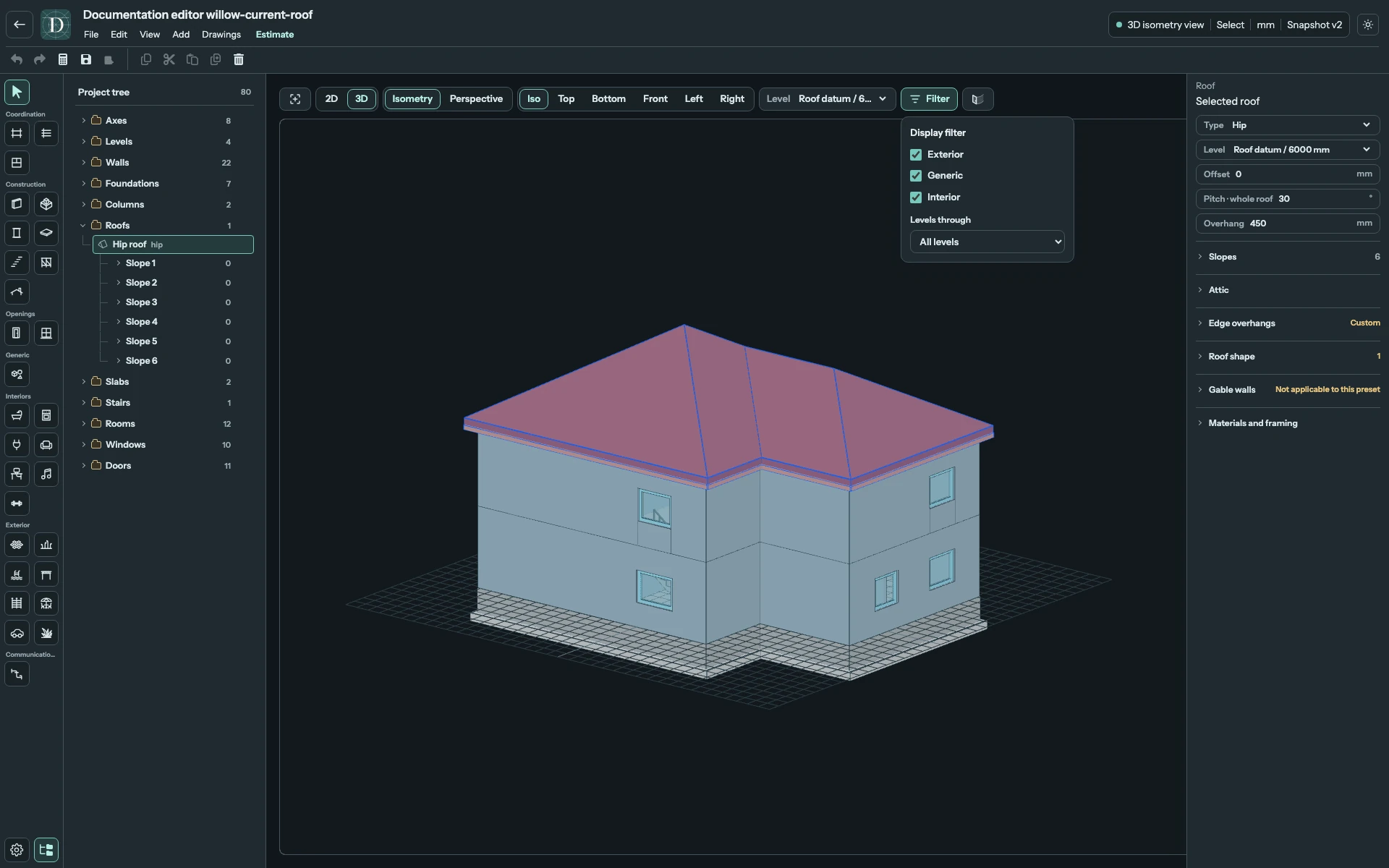
Task: Select the generic shapes tool
Action: coord(17,375)
